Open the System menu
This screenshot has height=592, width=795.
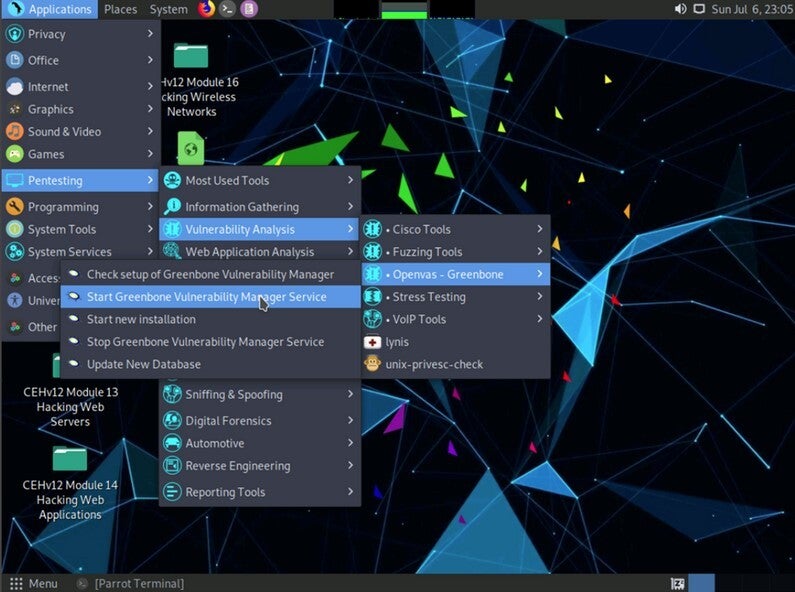(x=168, y=9)
